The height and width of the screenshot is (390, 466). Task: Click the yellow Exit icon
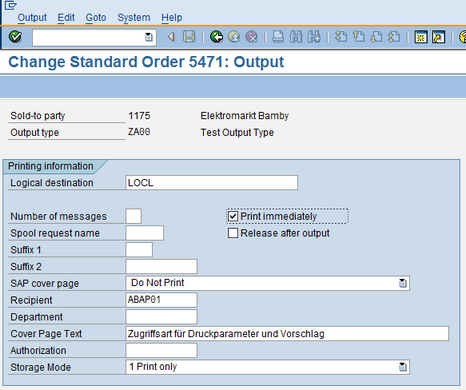[234, 37]
